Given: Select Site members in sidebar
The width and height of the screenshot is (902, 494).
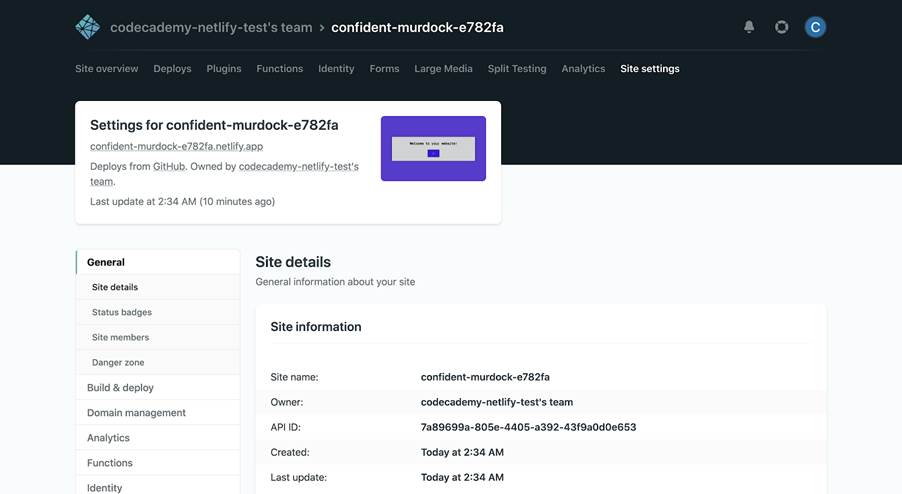Looking at the screenshot, I should (x=121, y=337).
